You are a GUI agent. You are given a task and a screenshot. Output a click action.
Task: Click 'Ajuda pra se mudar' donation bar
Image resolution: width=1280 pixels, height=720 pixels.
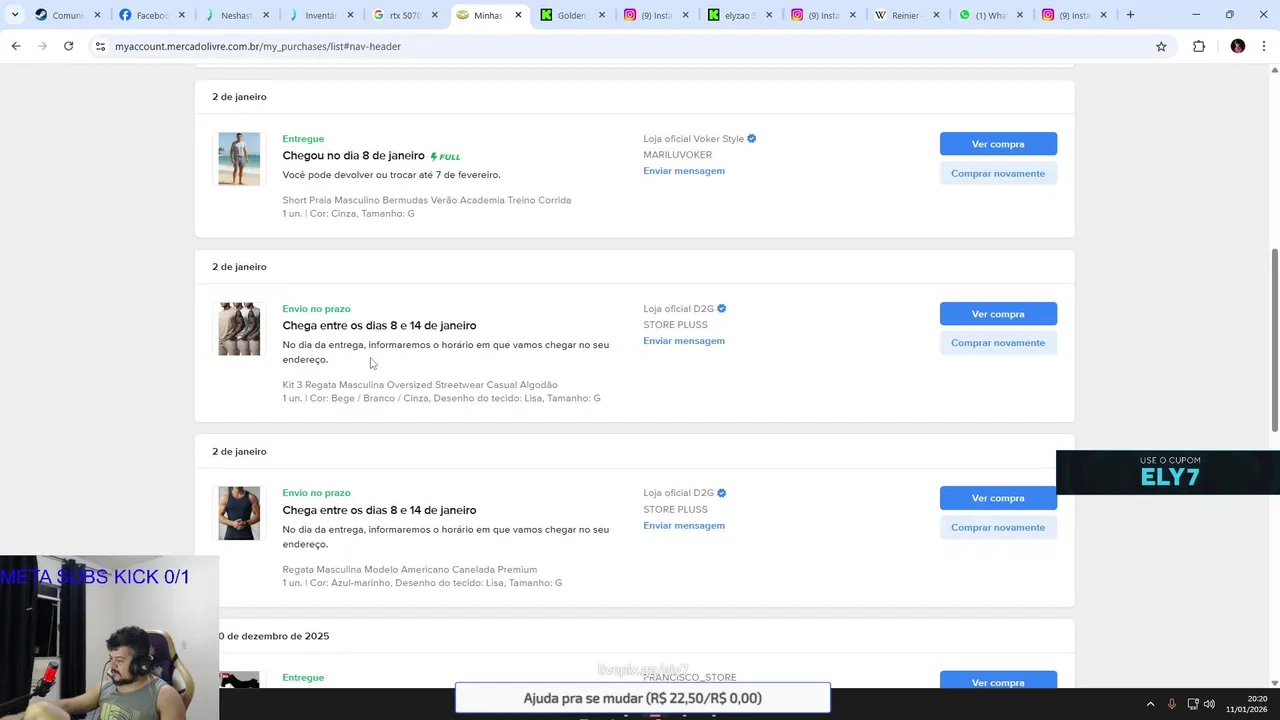(x=642, y=698)
